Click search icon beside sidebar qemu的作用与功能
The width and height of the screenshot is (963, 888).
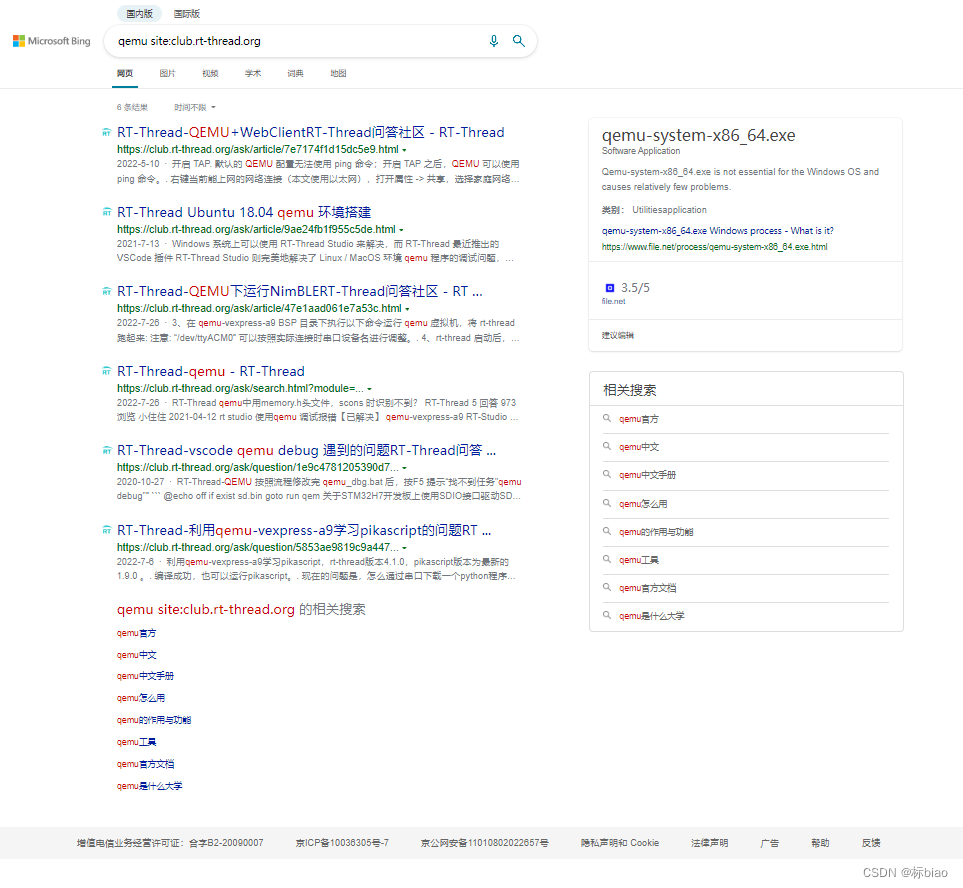point(607,531)
